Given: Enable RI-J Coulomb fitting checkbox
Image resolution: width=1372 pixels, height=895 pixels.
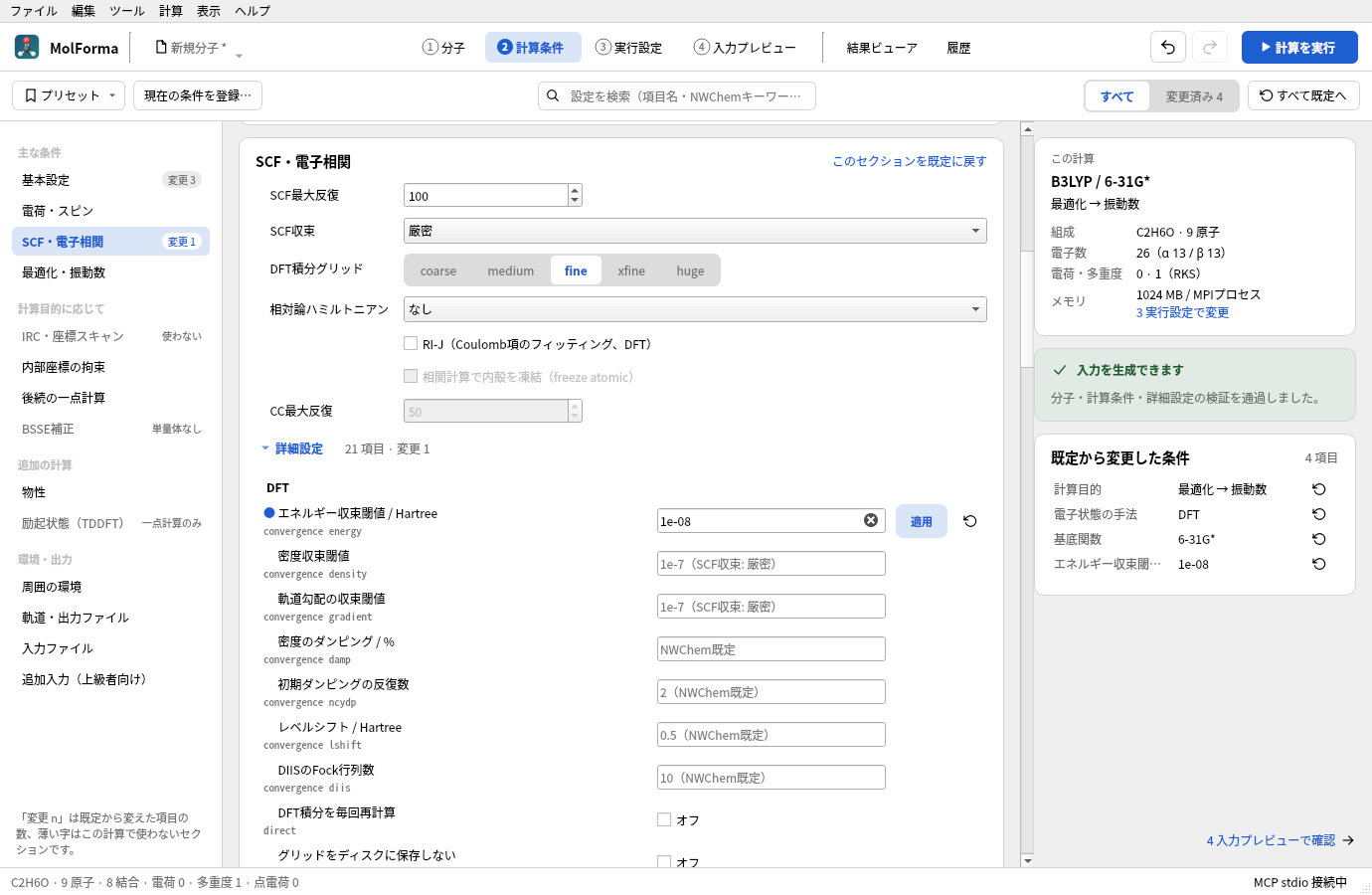Looking at the screenshot, I should coord(411,343).
